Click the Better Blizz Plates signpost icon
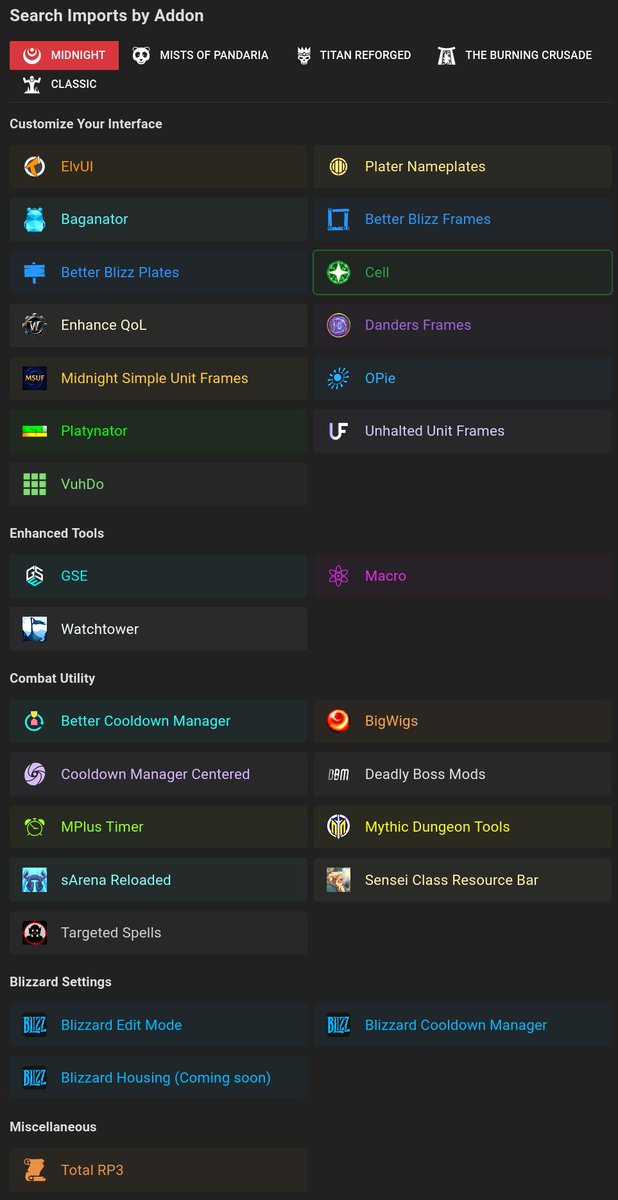 (35, 273)
